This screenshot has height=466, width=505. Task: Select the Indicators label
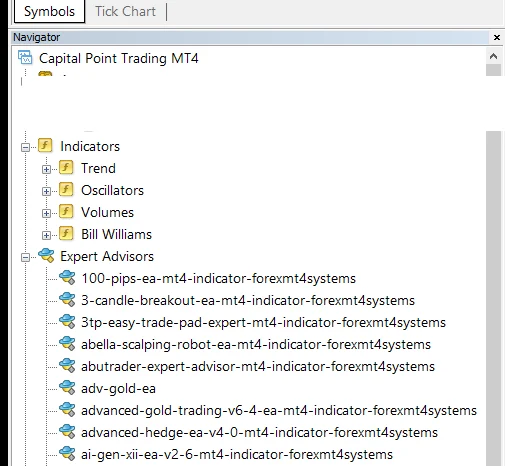pos(90,147)
